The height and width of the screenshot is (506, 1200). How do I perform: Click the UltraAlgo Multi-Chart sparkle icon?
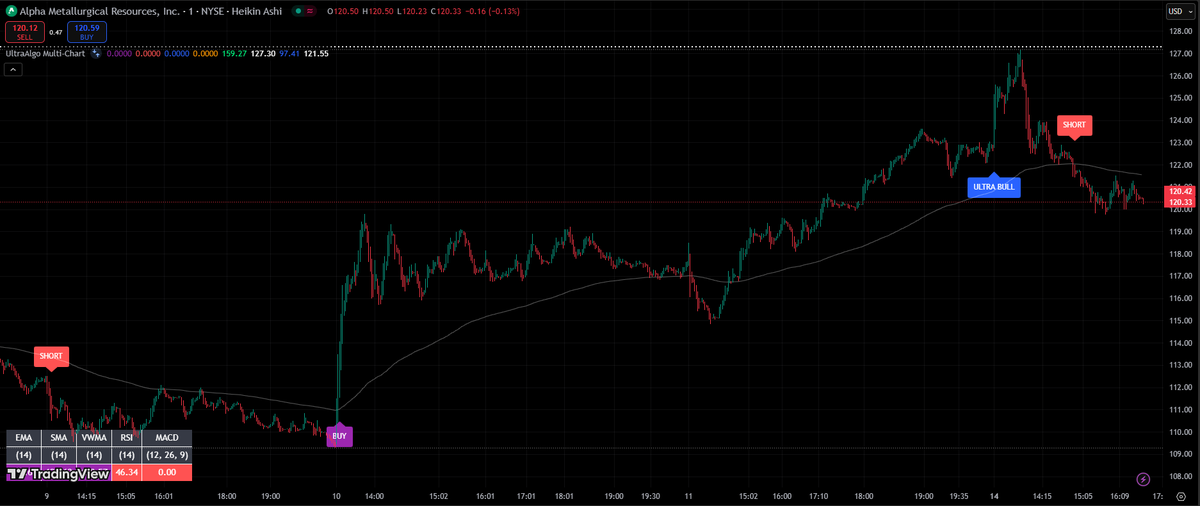coord(96,54)
